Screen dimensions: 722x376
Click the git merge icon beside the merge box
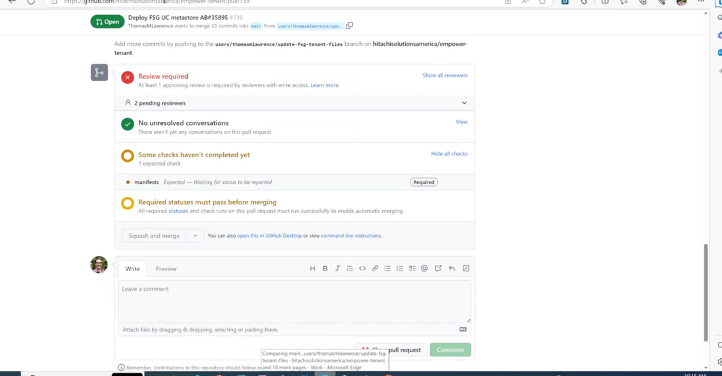pyautogui.click(x=99, y=72)
